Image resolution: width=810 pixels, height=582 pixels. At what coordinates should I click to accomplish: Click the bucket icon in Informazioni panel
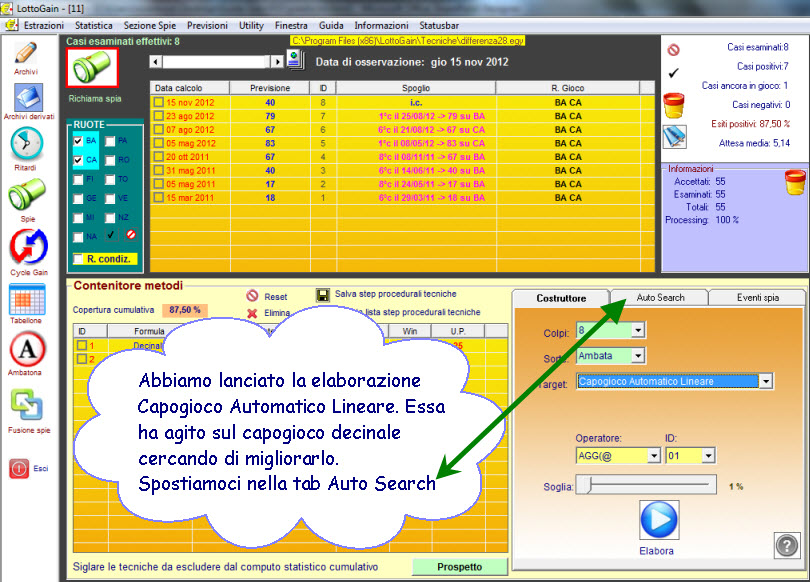tap(795, 182)
